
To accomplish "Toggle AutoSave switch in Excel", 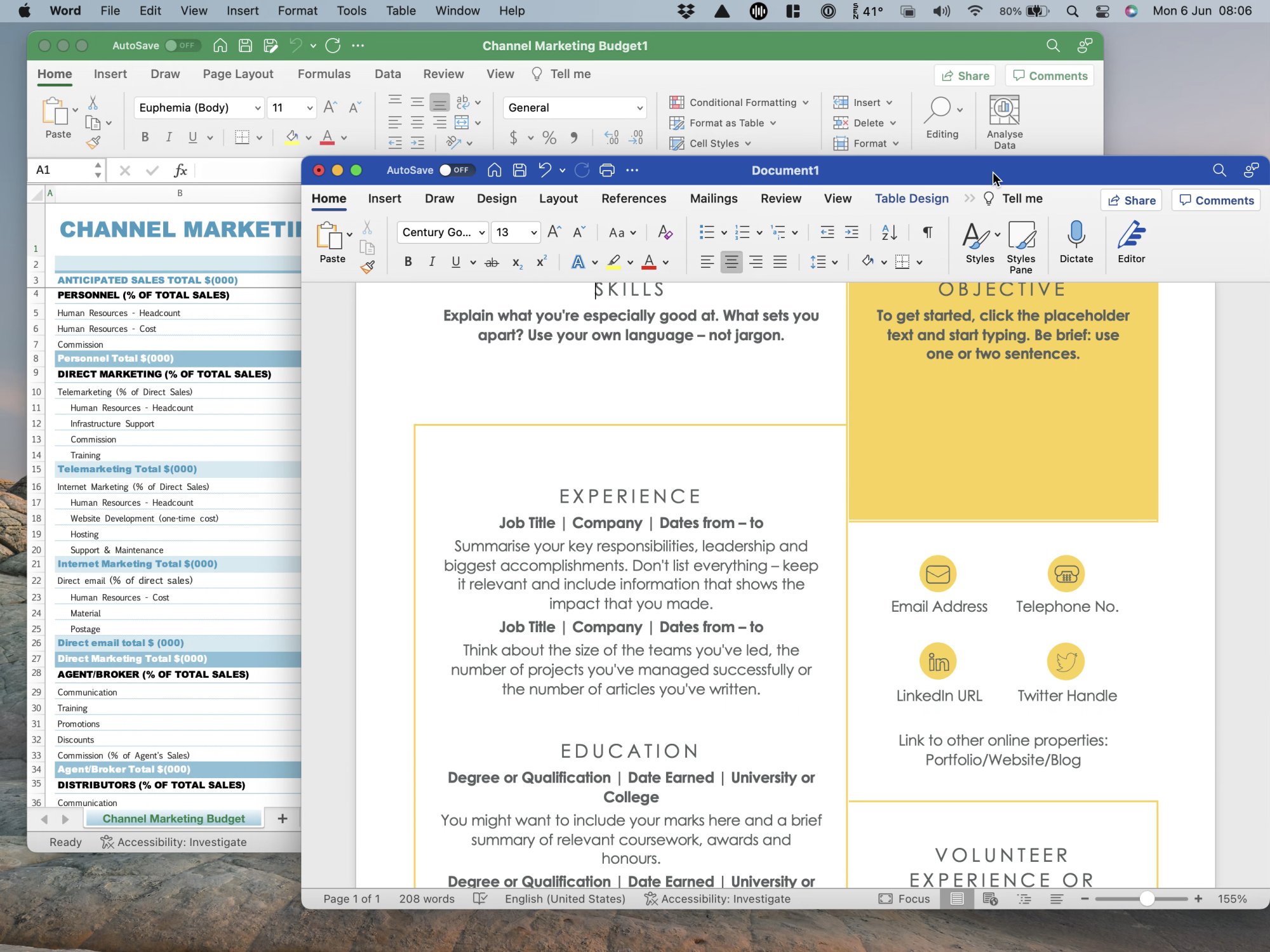I will tap(181, 46).
